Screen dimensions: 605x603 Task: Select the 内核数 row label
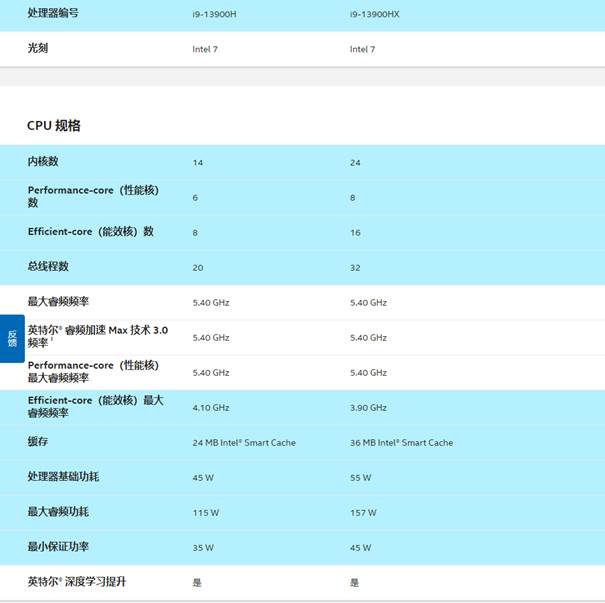43,161
